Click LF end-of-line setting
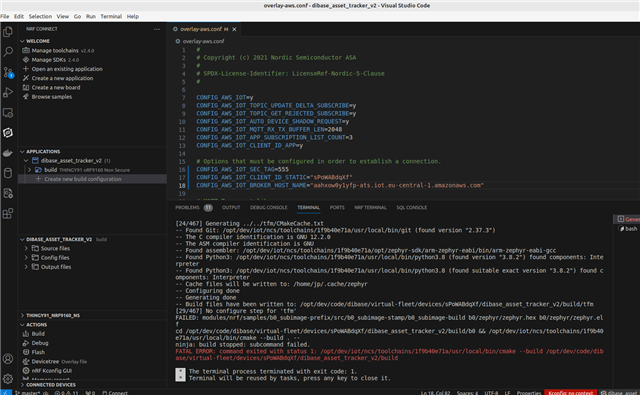This screenshot has width=640, height=395. coord(507,393)
